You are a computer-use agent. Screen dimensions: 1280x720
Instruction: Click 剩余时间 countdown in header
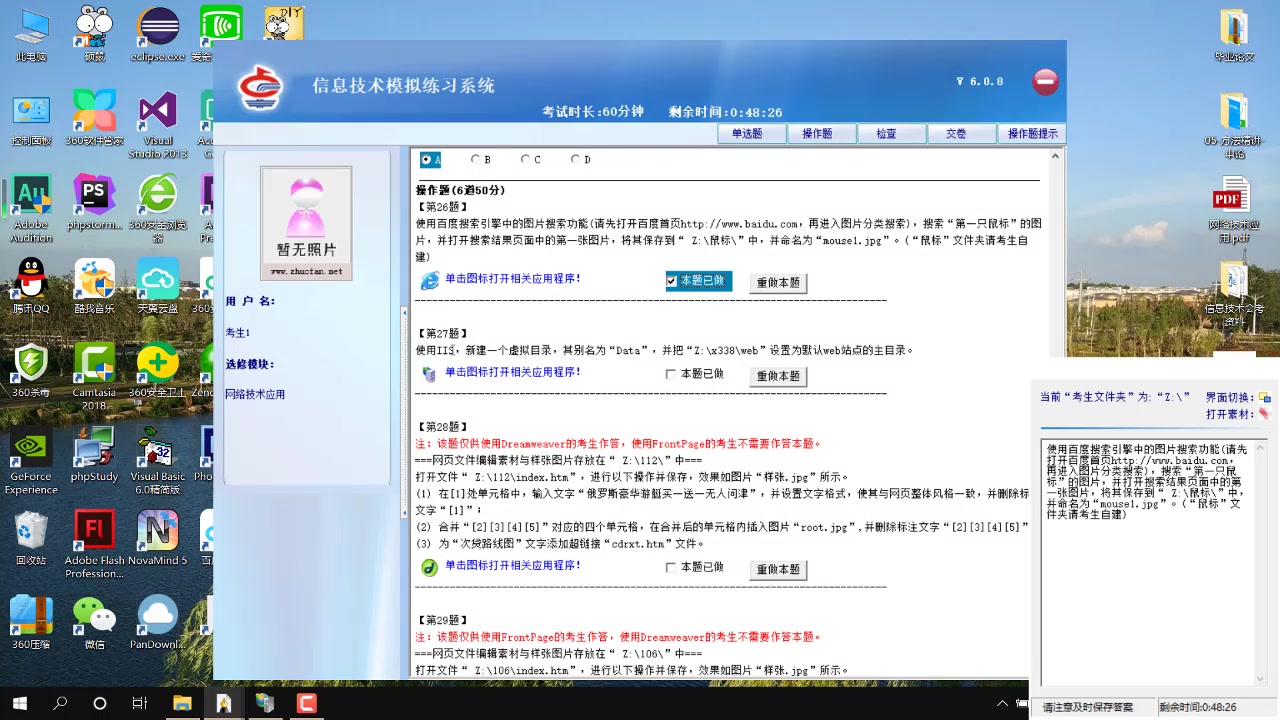pos(726,112)
